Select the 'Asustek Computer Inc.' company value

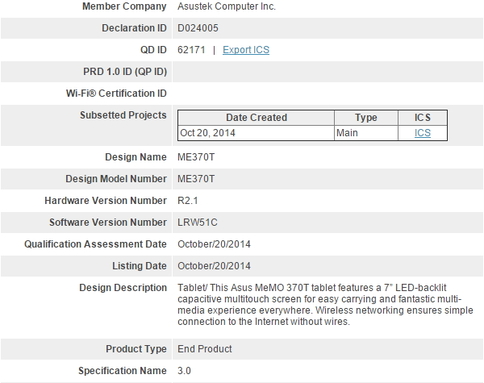(x=226, y=6)
